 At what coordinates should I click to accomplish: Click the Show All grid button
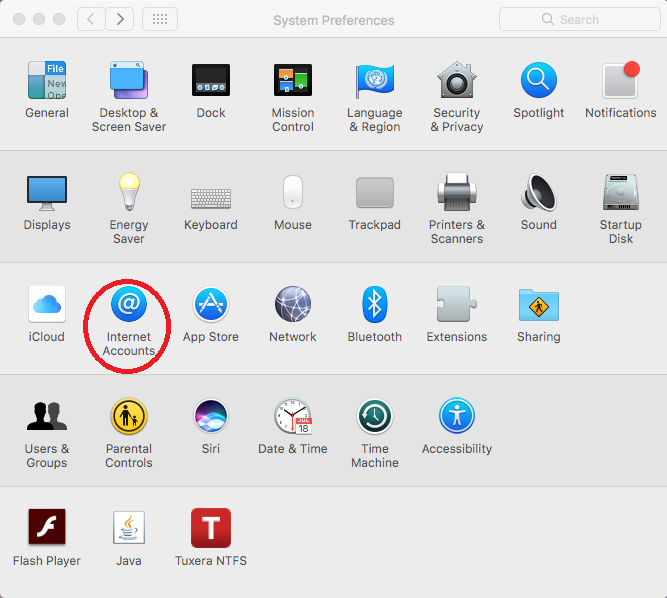point(160,19)
